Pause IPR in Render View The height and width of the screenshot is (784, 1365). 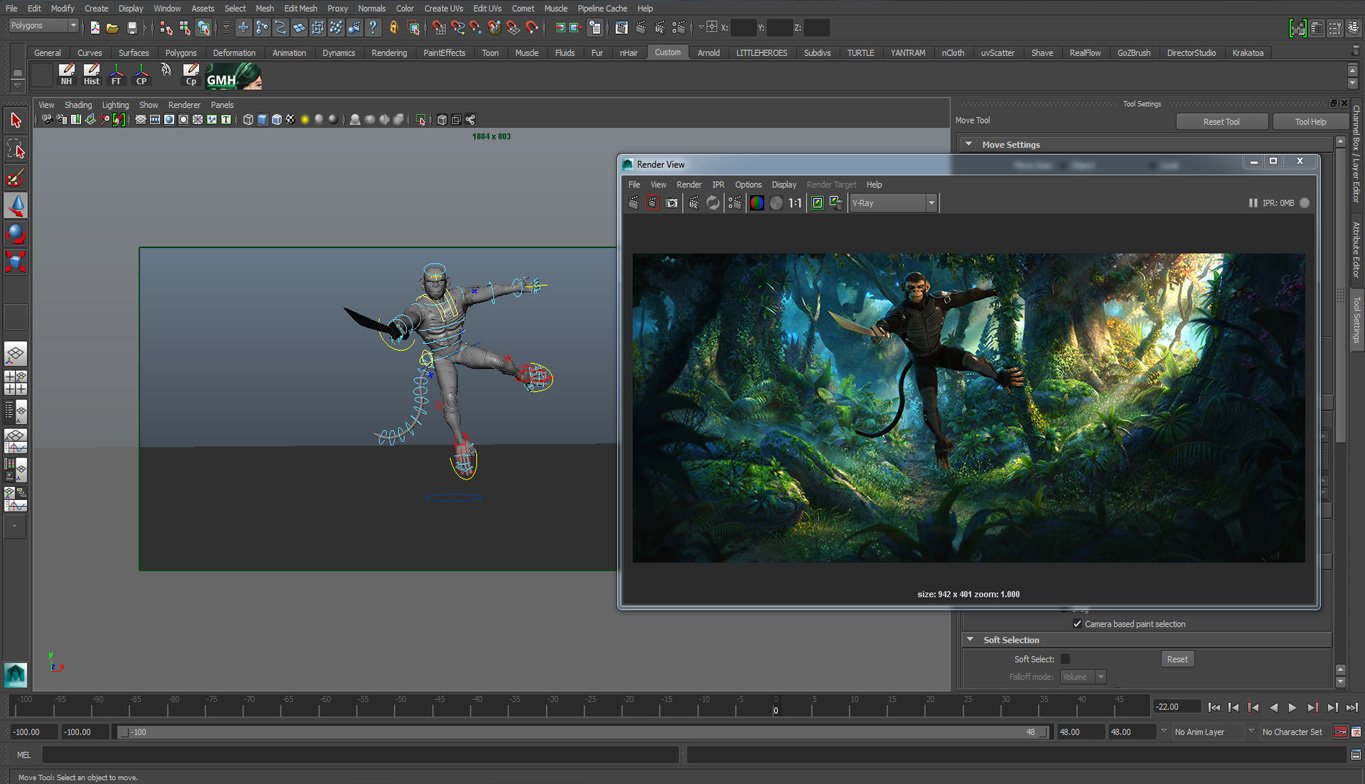pyautogui.click(x=1253, y=203)
